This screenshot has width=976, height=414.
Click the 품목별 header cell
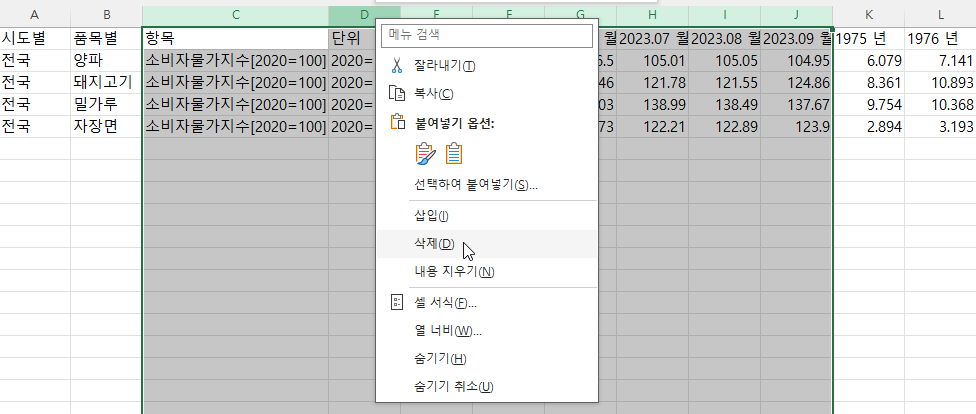(106, 39)
